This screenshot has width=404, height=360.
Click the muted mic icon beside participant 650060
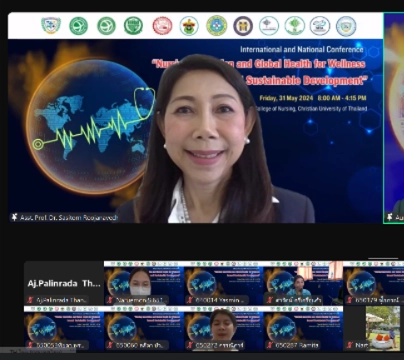(110, 345)
